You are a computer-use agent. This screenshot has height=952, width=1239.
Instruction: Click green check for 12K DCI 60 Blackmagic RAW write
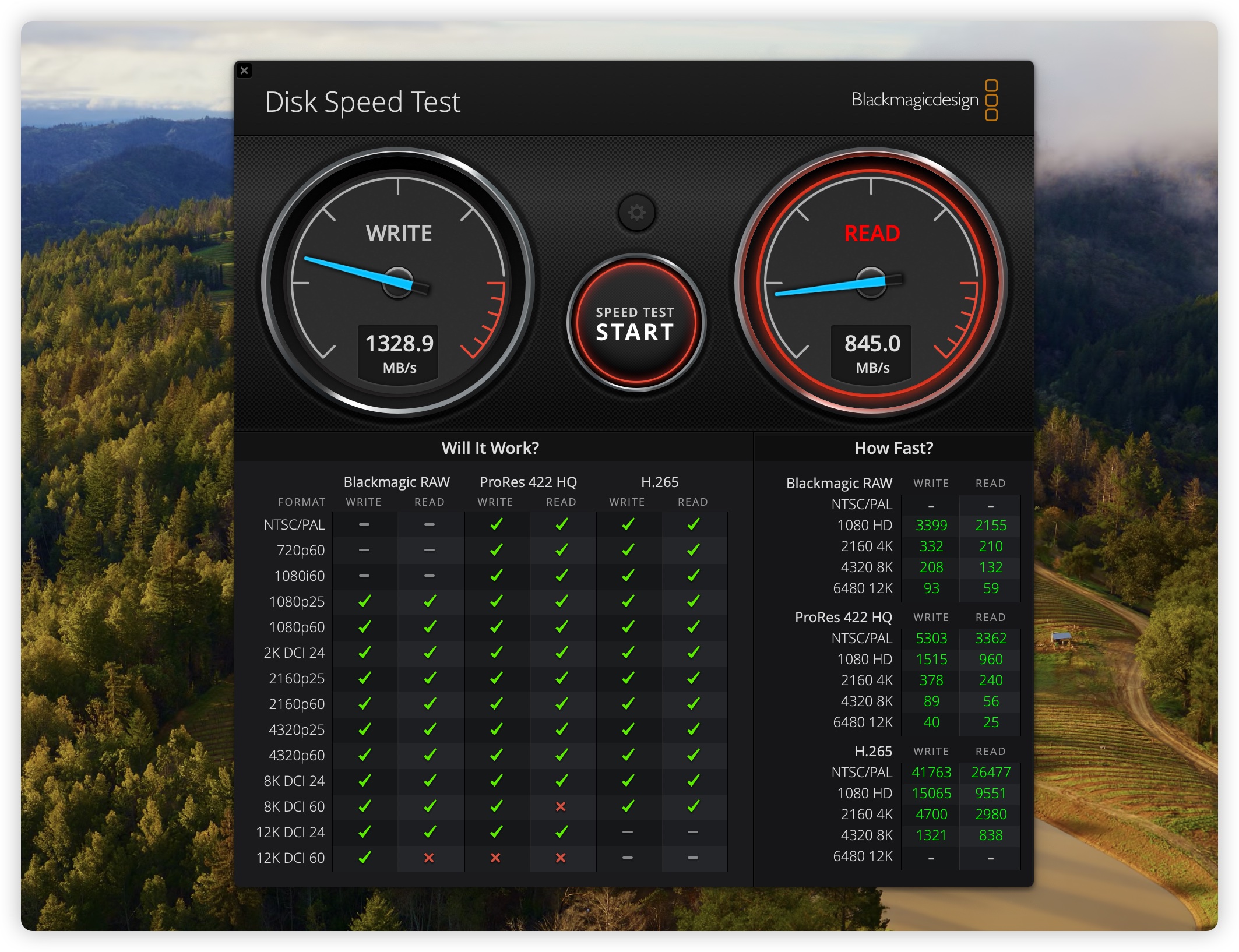tap(364, 858)
